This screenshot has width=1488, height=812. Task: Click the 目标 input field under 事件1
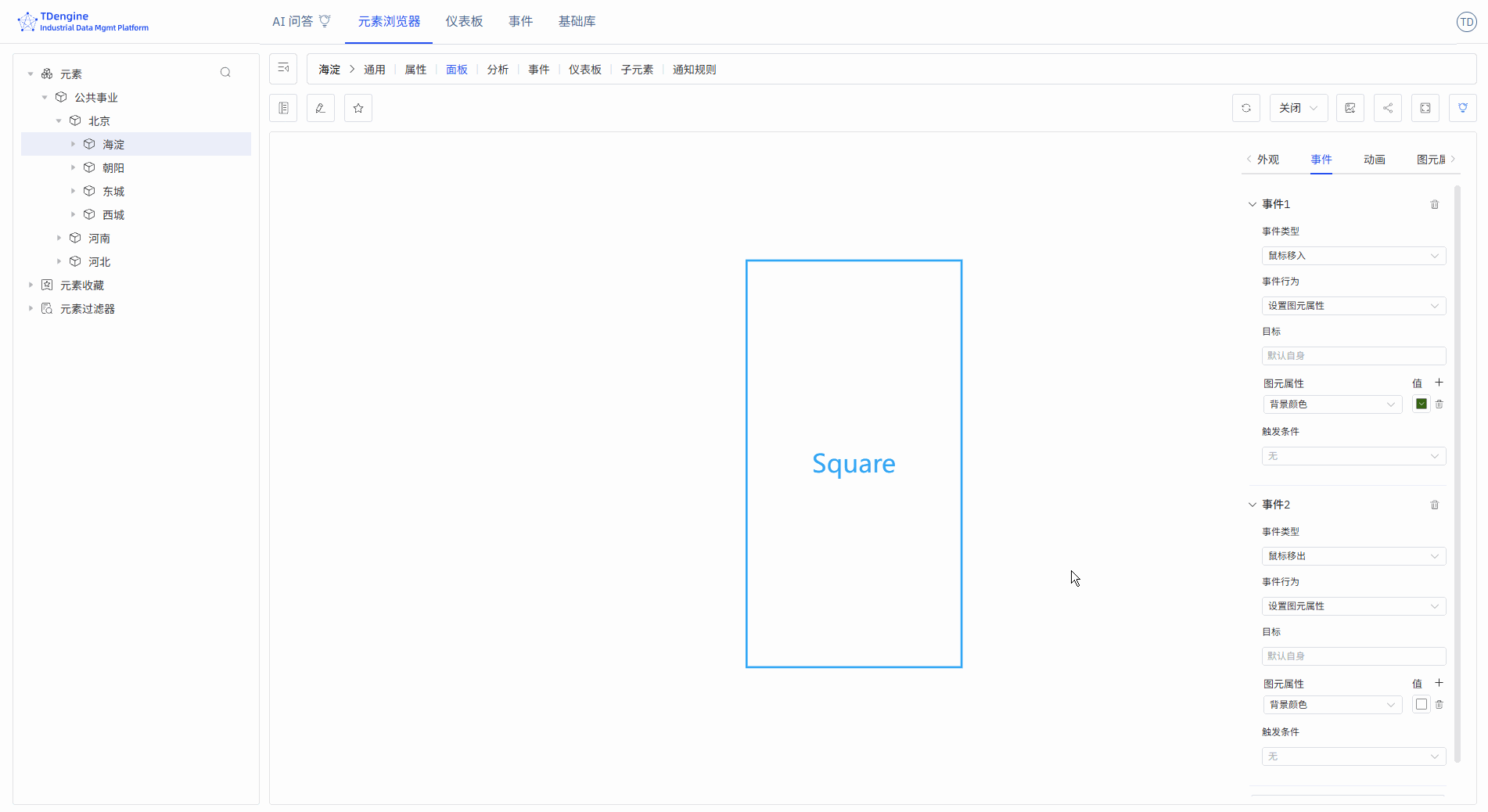[x=1353, y=356]
